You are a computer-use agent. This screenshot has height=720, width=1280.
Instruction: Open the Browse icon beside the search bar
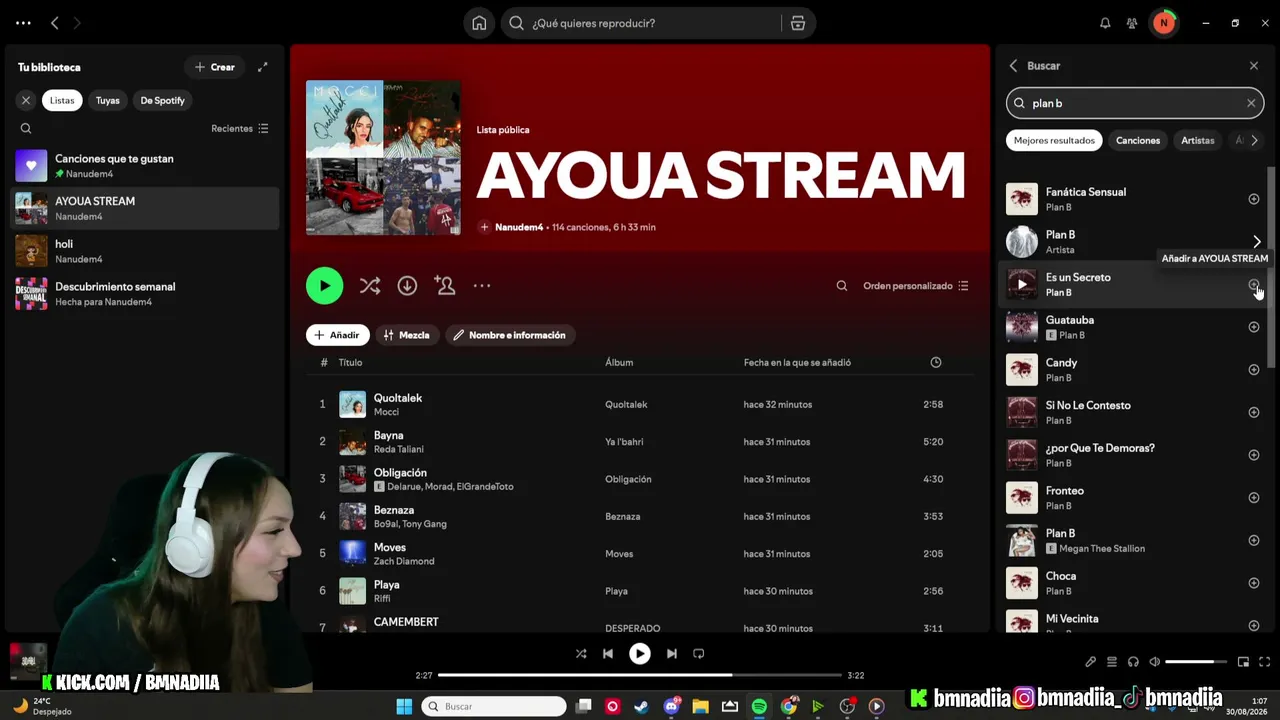coord(798,23)
